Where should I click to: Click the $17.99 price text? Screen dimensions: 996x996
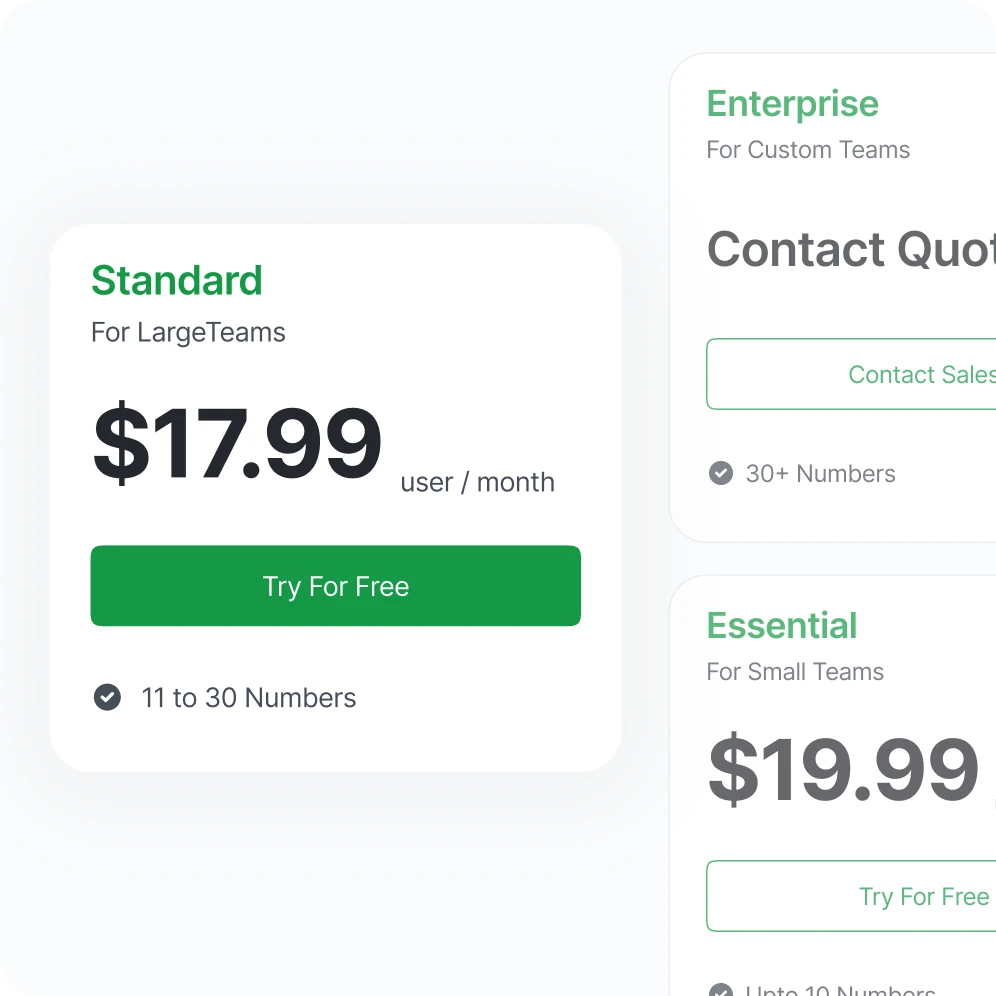[x=237, y=443]
